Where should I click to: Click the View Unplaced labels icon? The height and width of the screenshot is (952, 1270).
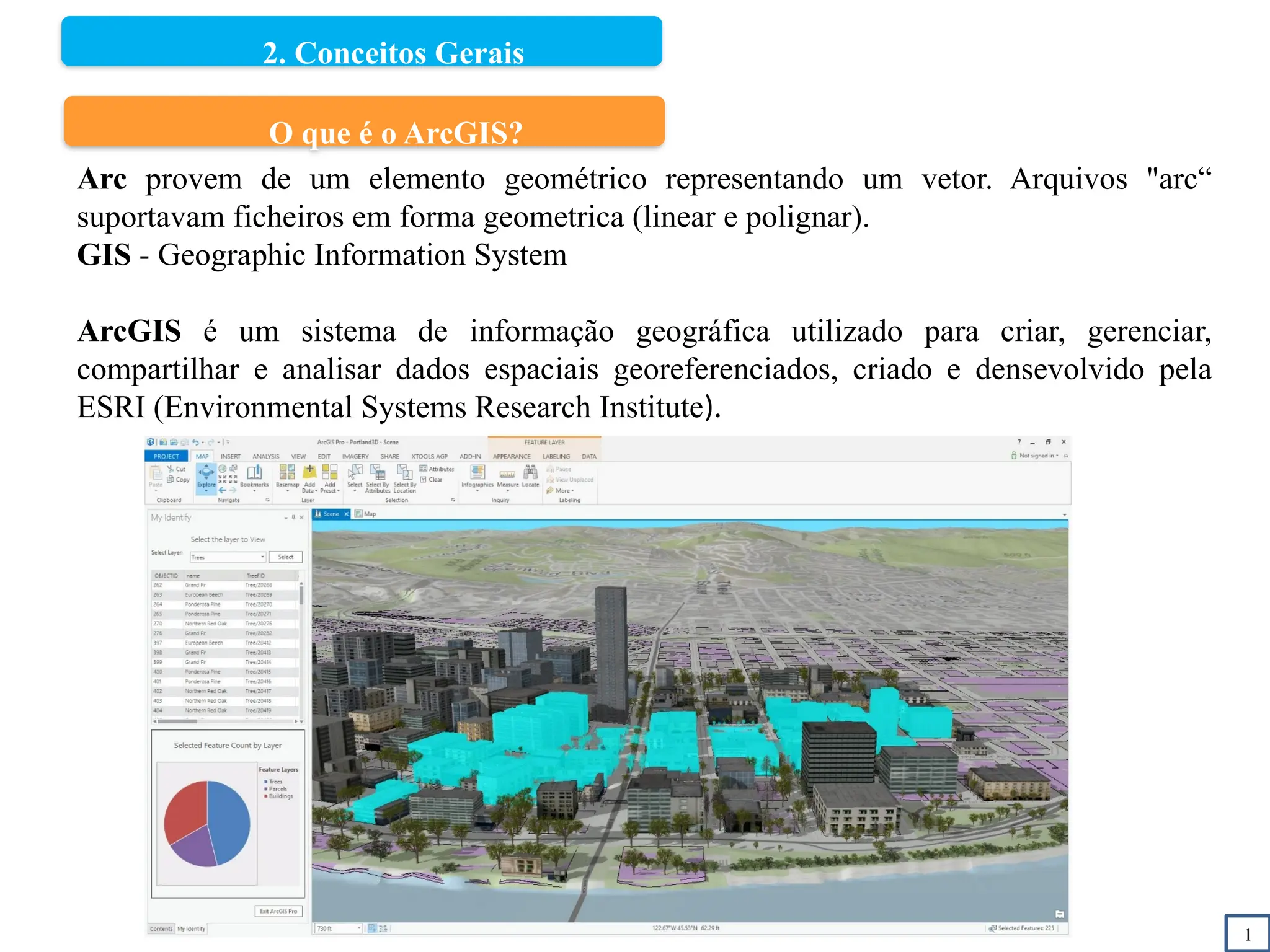[550, 480]
